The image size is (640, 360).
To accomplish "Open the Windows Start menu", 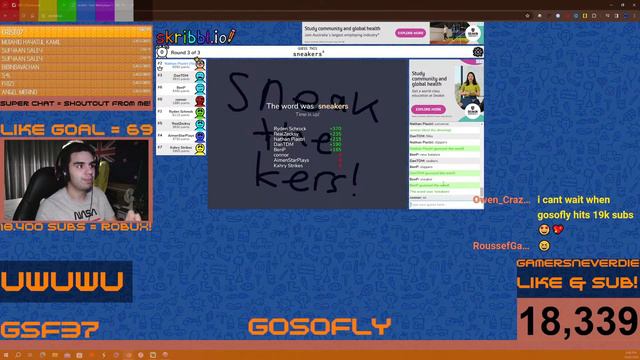I will tap(6, 355).
